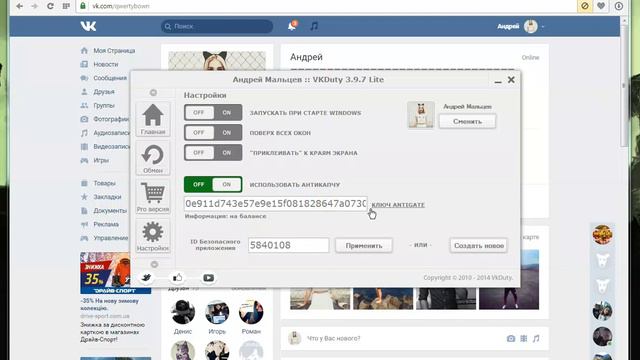Open friend Игорь avatar
Viewport: 640px width, 360px height.
point(217,312)
